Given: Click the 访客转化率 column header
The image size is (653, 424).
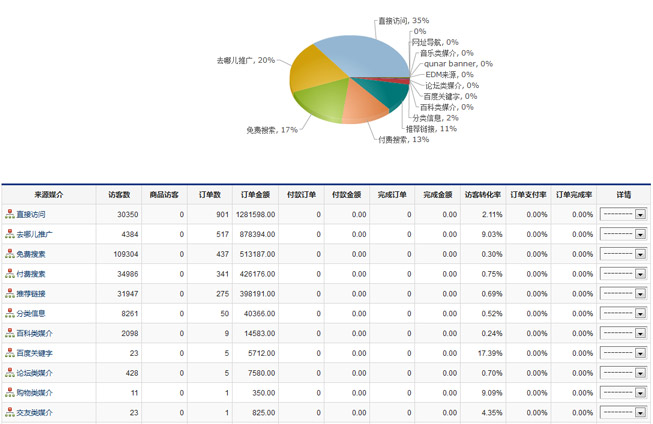Looking at the screenshot, I should coord(483,195).
